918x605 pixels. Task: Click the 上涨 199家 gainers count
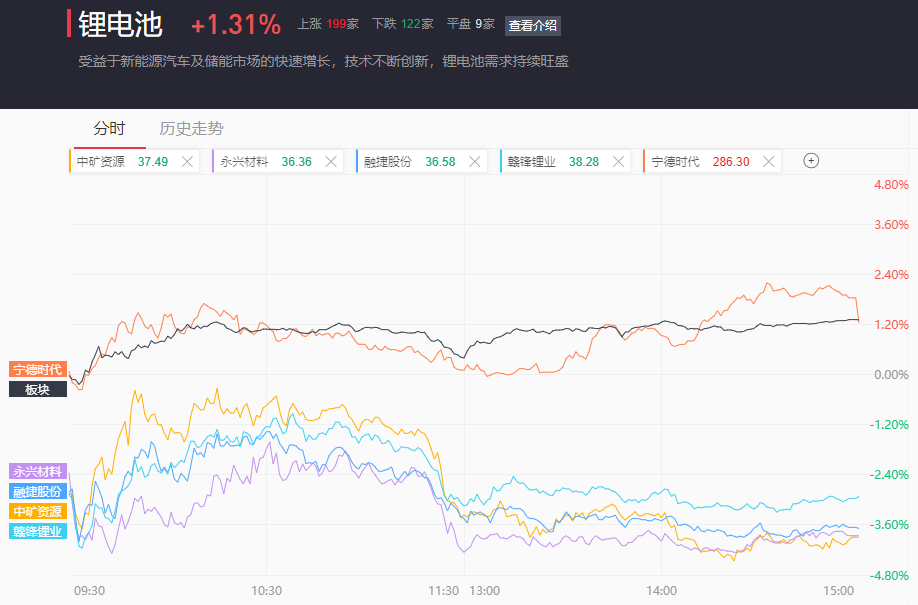[328, 24]
